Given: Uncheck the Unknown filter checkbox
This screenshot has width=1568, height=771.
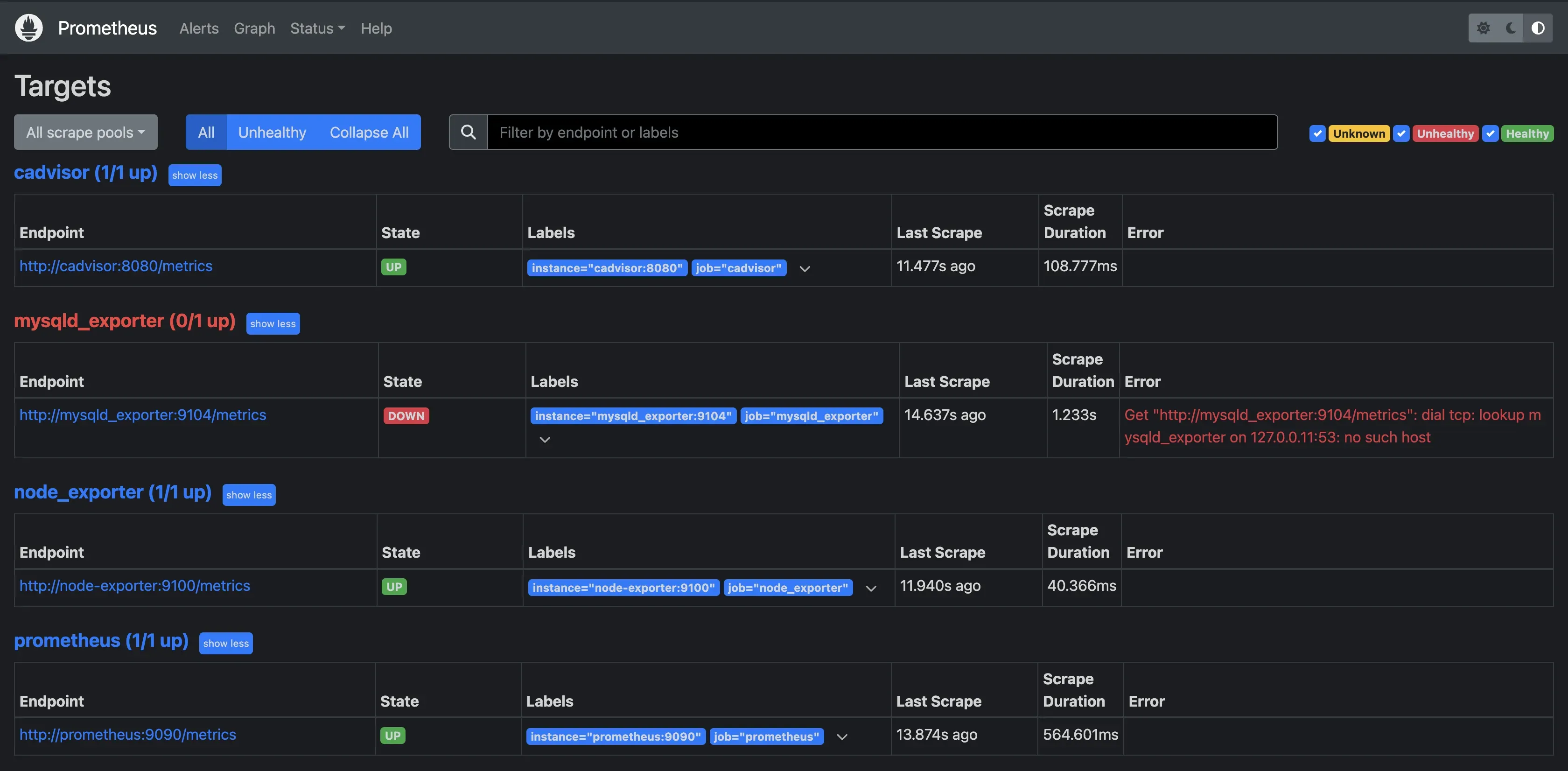Looking at the screenshot, I should [1317, 133].
